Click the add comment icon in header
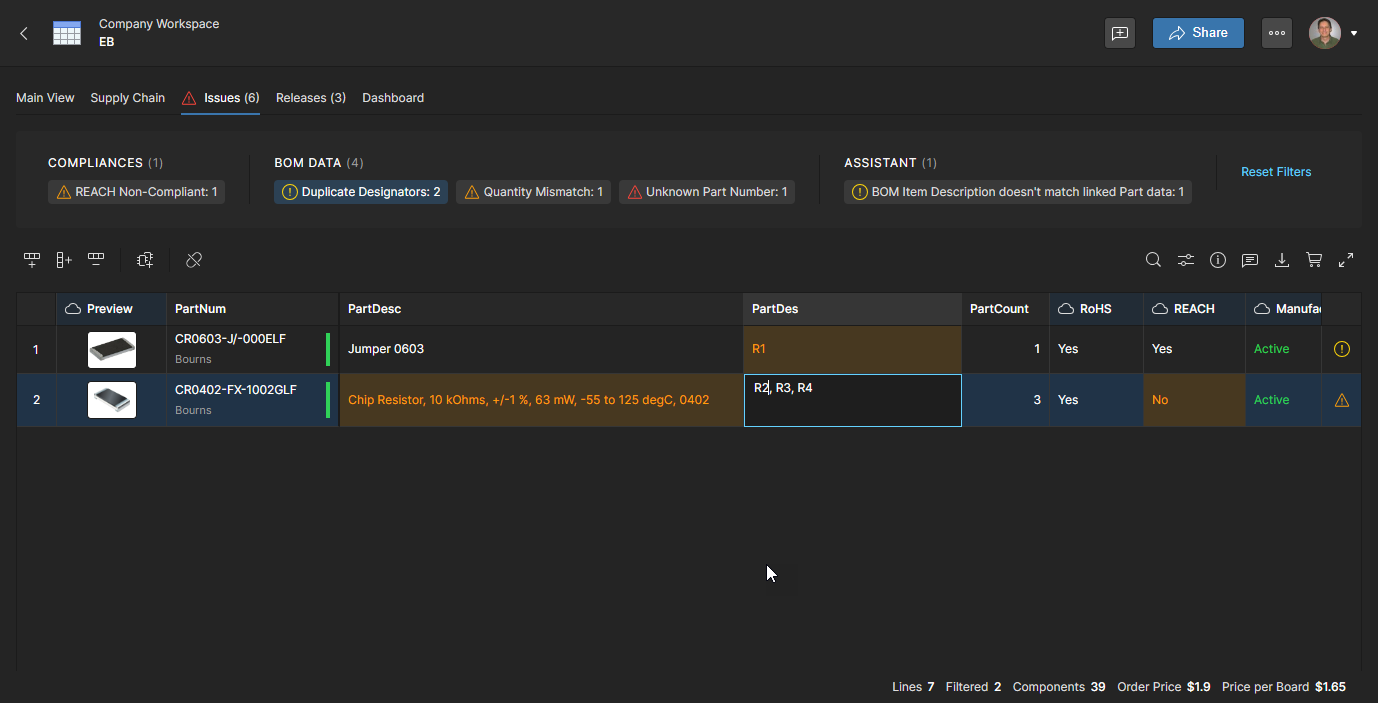This screenshot has width=1378, height=703. 1120,33
